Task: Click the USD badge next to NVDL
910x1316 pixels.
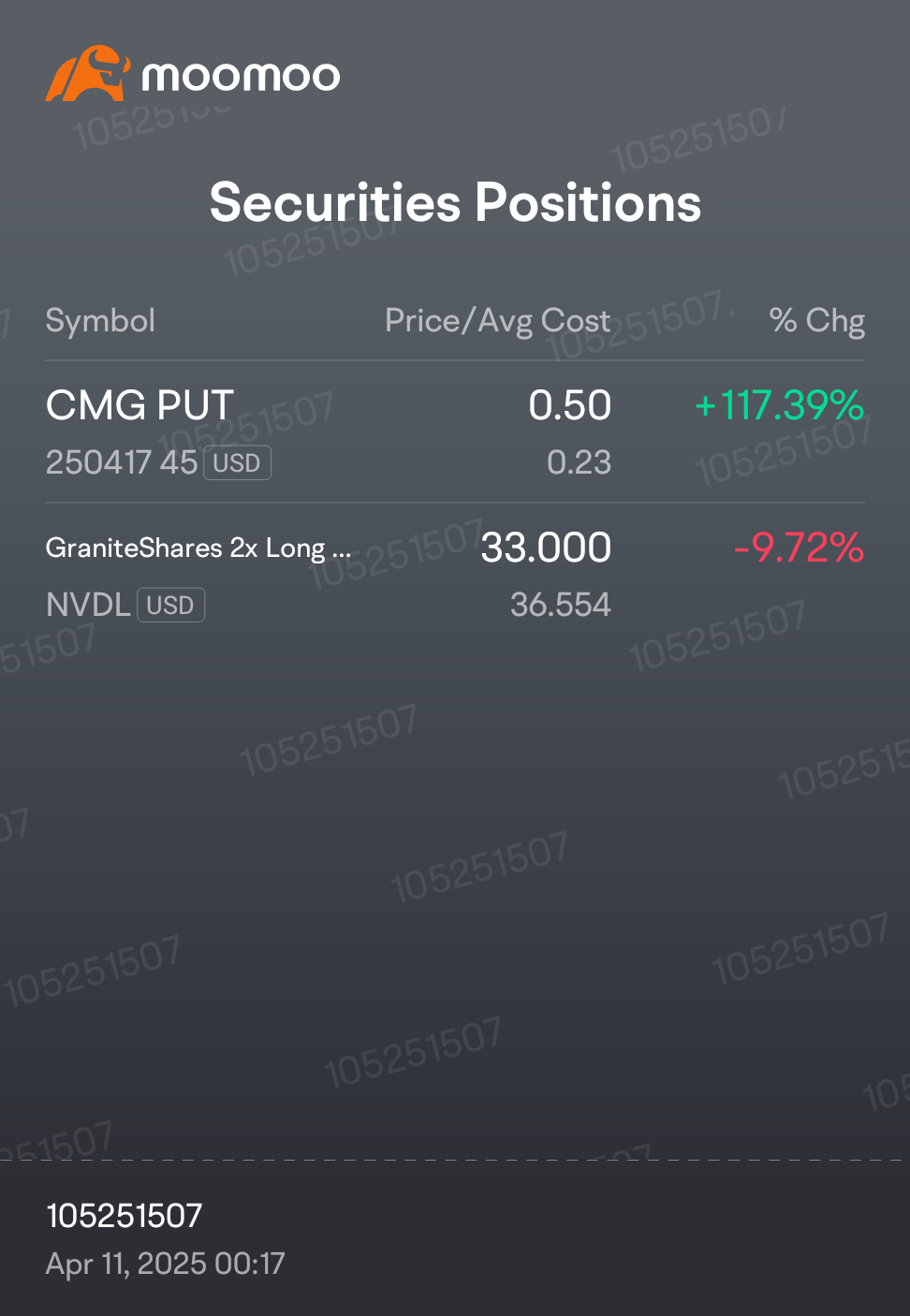Action: 170,606
